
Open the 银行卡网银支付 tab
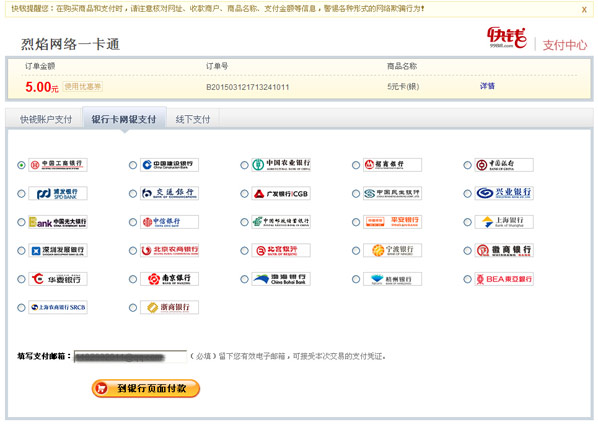tap(124, 119)
